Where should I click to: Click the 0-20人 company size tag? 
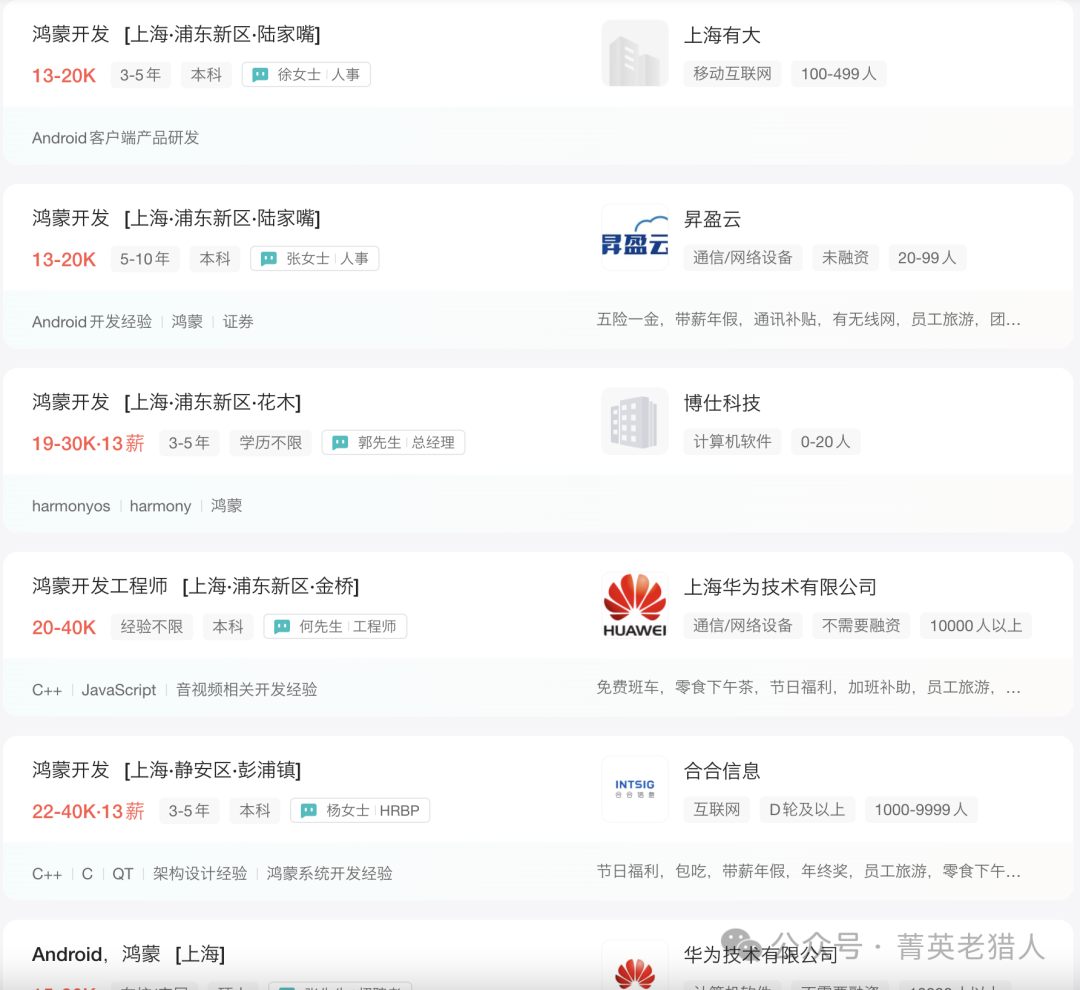[x=825, y=442]
